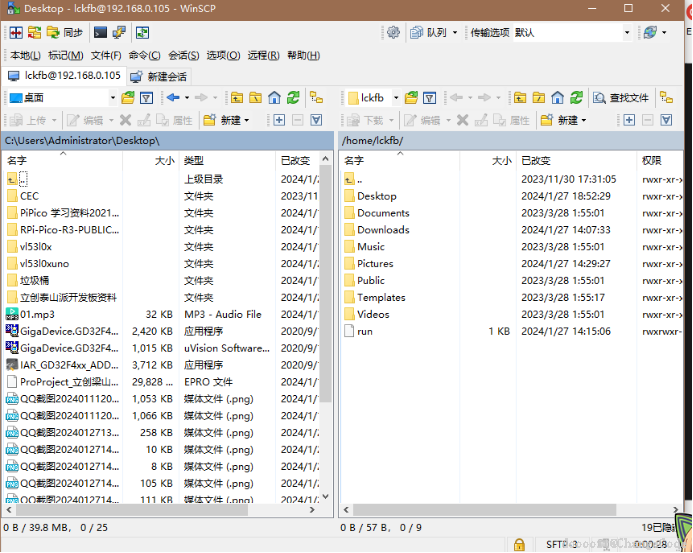This screenshot has width=693, height=553.
Task: Click the 队列 queue button
Action: (x=429, y=33)
